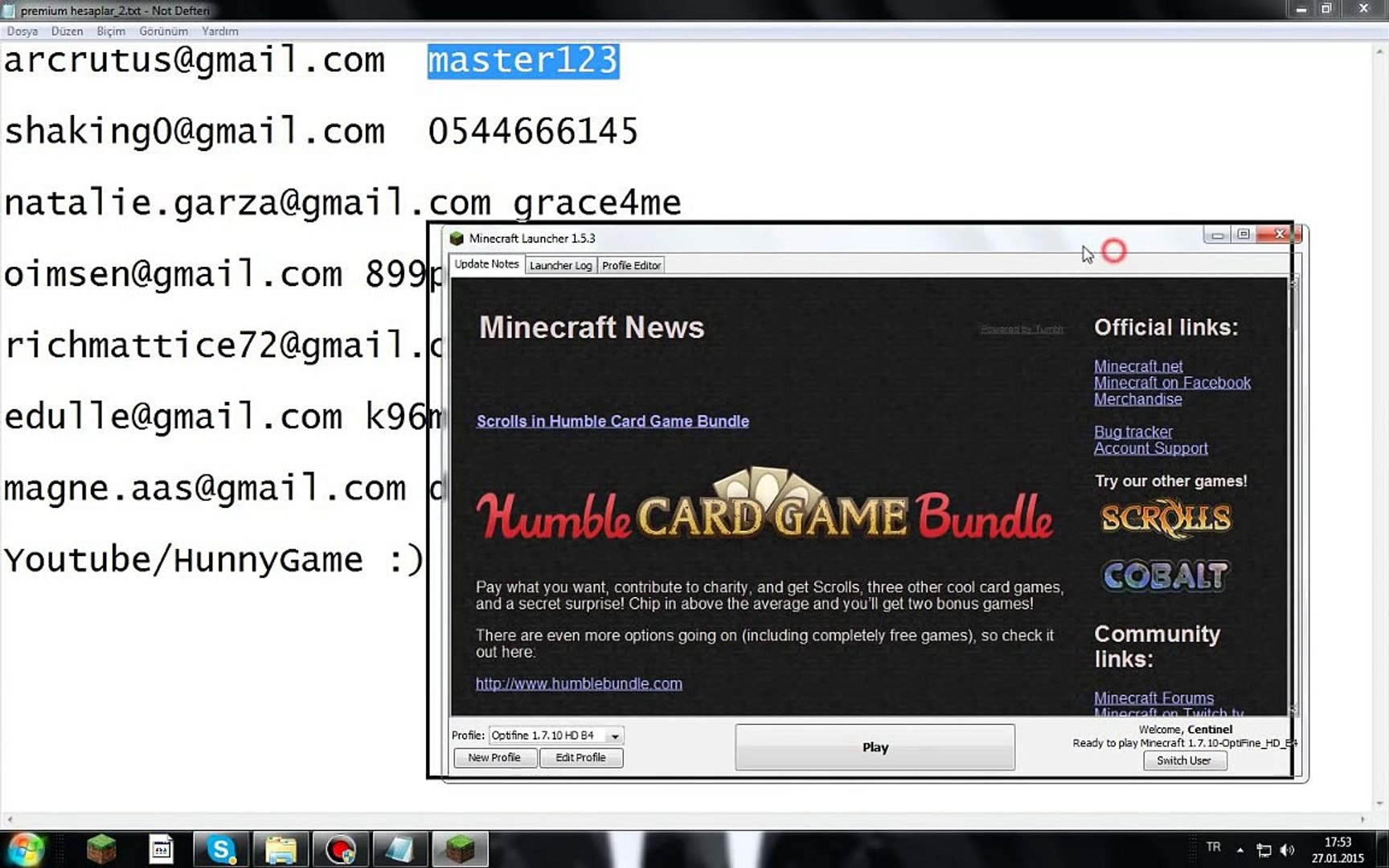Open the Profile dropdown showing Optifine 1.7.10
Image resolution: width=1389 pixels, height=868 pixels.
[555, 735]
